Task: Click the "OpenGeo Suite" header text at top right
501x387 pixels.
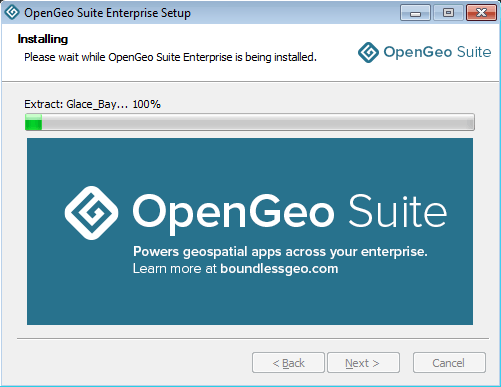Action: coord(437,52)
